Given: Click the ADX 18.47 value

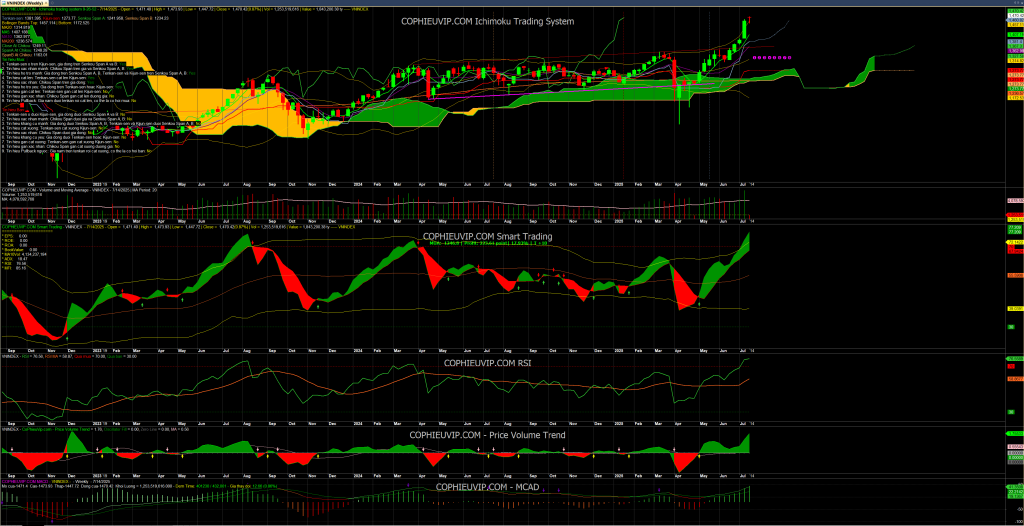Looking at the screenshot, I should tap(22, 259).
